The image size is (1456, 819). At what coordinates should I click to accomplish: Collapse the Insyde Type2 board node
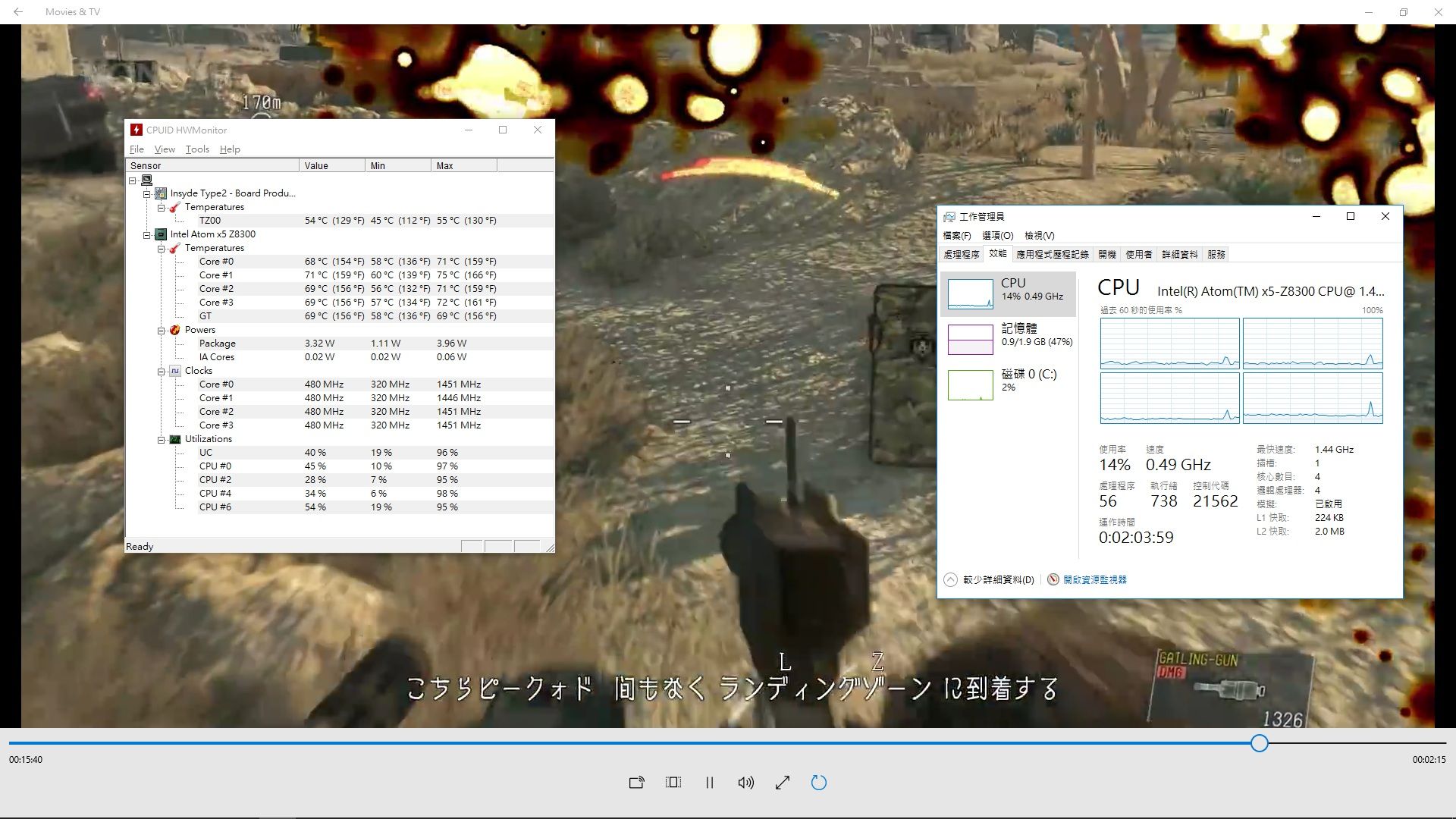[x=147, y=194]
